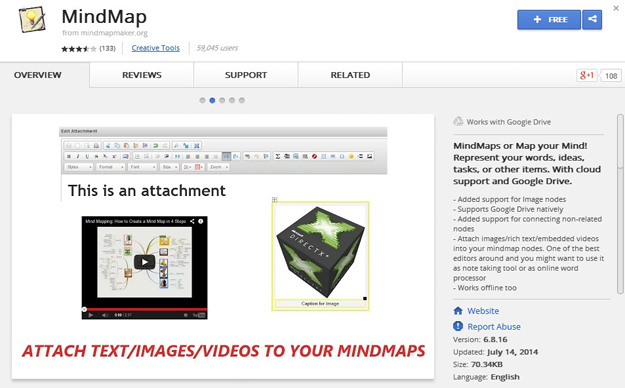Select the fifth carousel dot
Image resolution: width=625 pixels, height=388 pixels.
242,100
